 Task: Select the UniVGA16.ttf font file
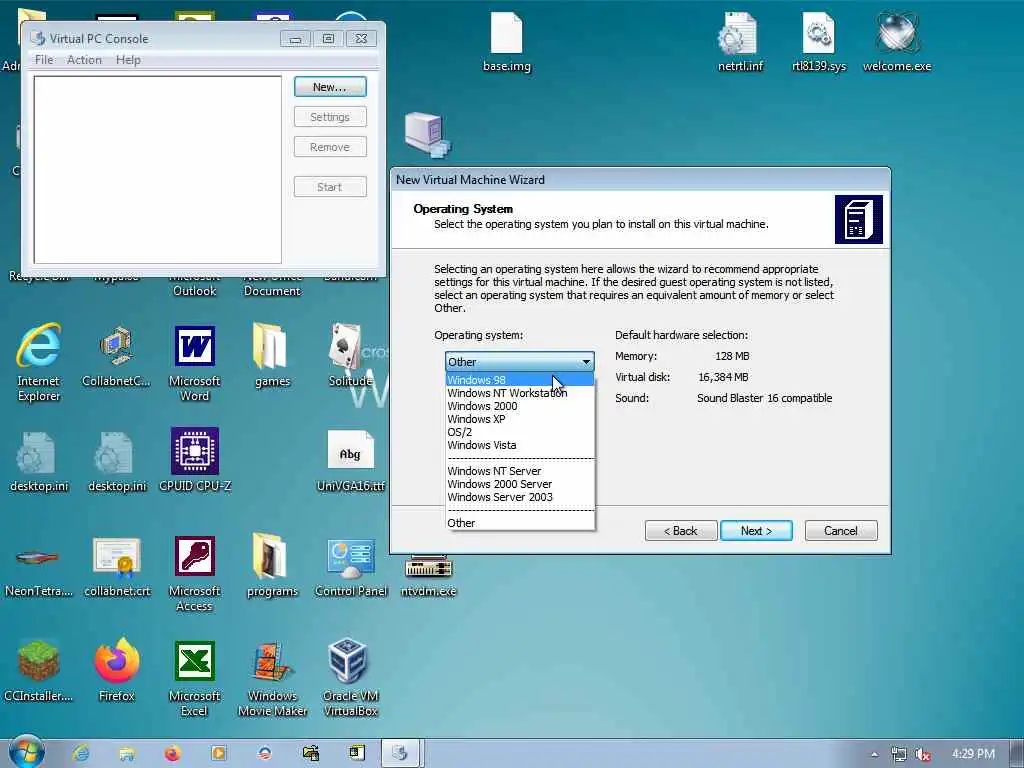coord(351,460)
